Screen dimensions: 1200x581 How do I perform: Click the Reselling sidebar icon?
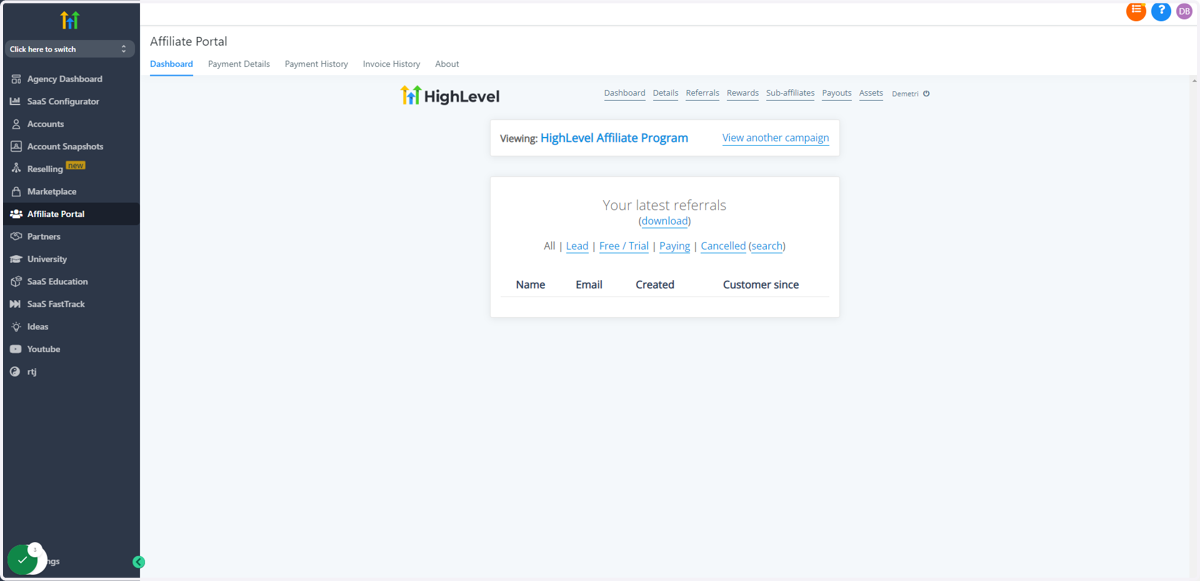[16, 169]
